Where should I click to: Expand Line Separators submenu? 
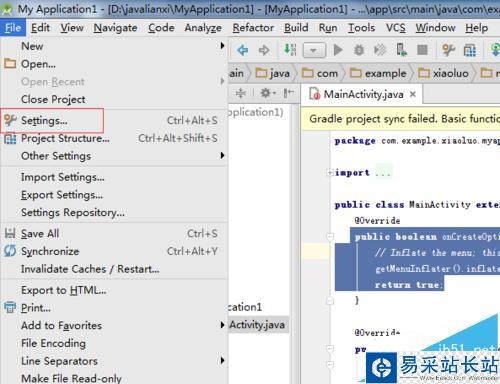(114, 361)
